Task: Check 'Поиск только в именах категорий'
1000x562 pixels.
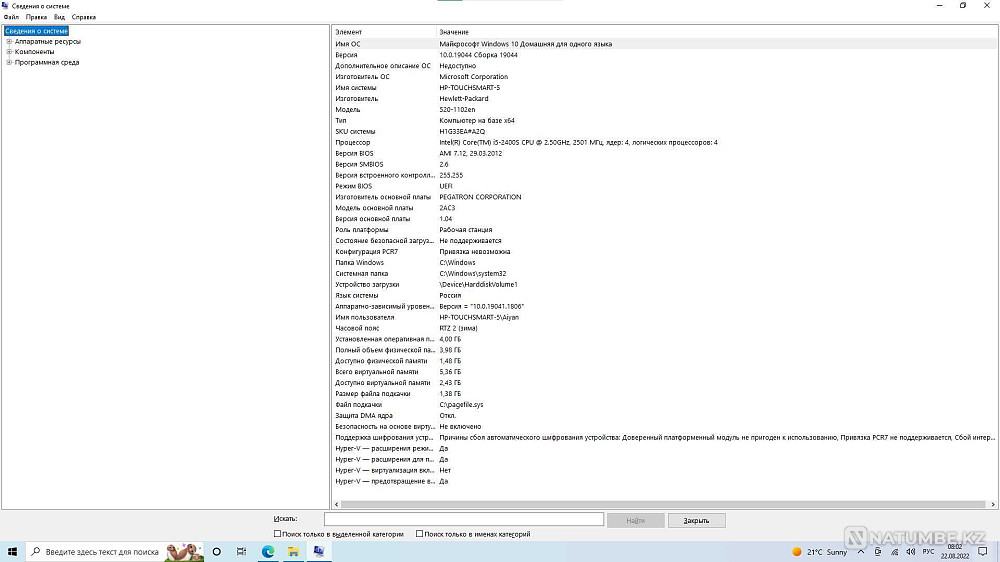Action: [x=420, y=534]
